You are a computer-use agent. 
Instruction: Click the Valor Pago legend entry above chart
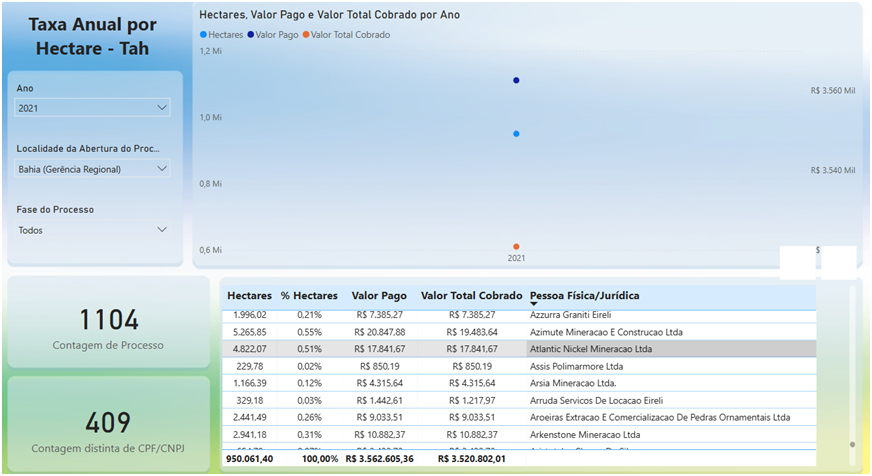click(275, 35)
